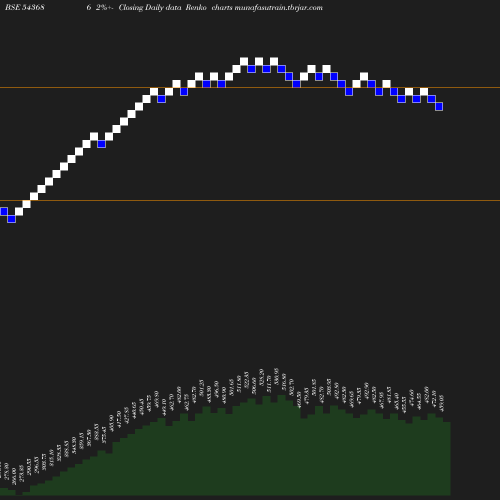Select the lone blue brick within the long uptrend
500x500 pixels.
tap(101, 144)
